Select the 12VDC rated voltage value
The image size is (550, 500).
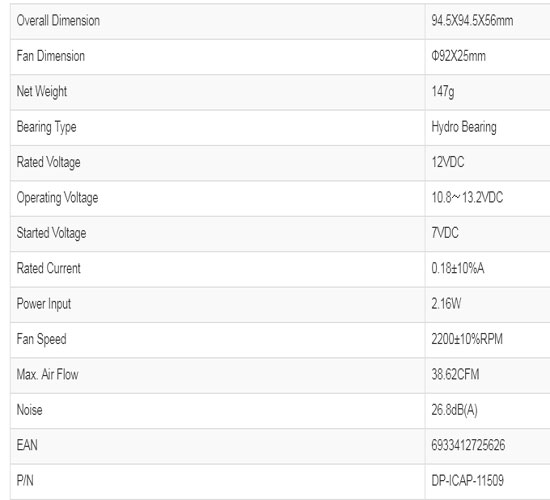[448, 162]
